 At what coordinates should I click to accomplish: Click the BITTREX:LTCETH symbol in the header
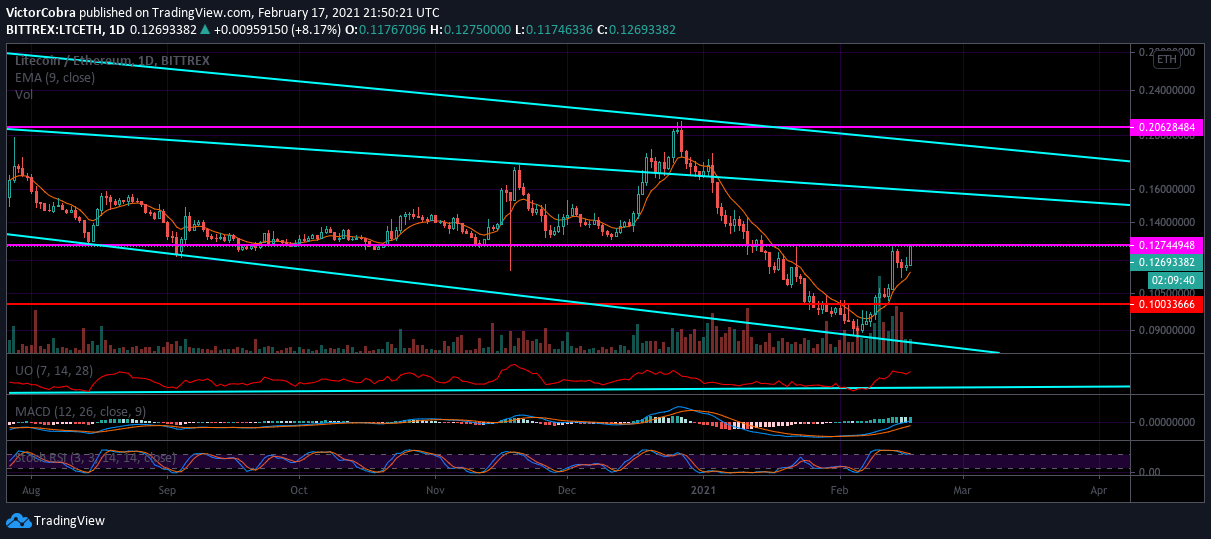click(x=56, y=30)
